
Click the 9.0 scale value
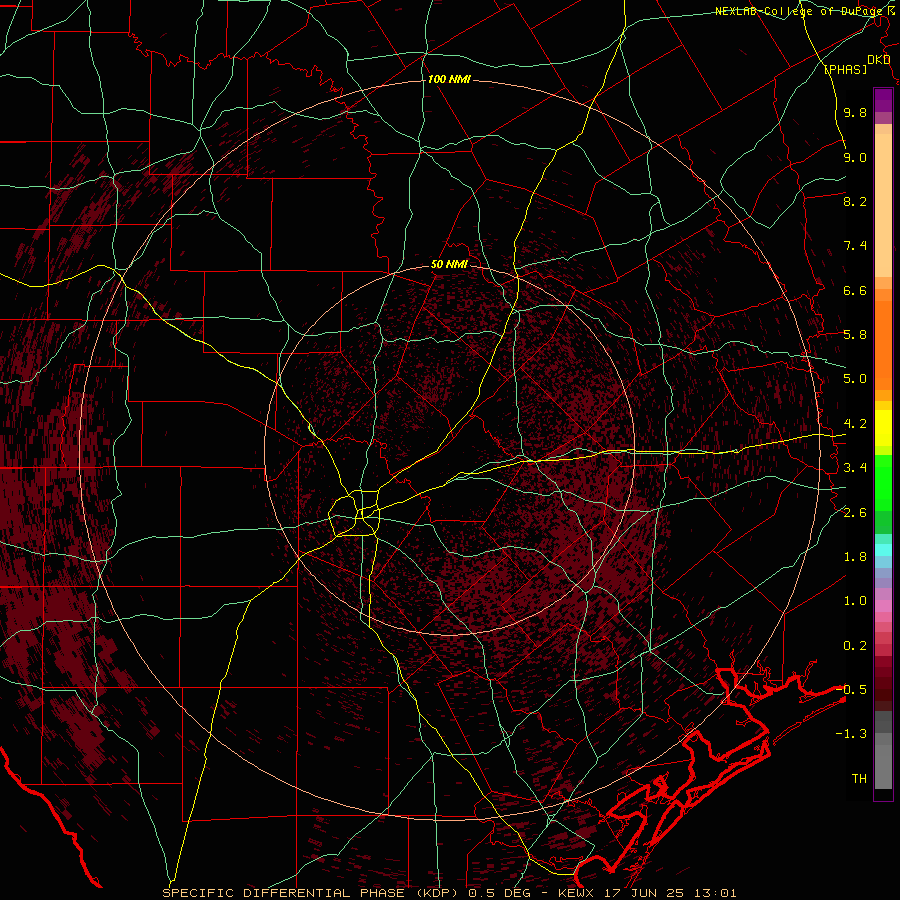tap(855, 157)
